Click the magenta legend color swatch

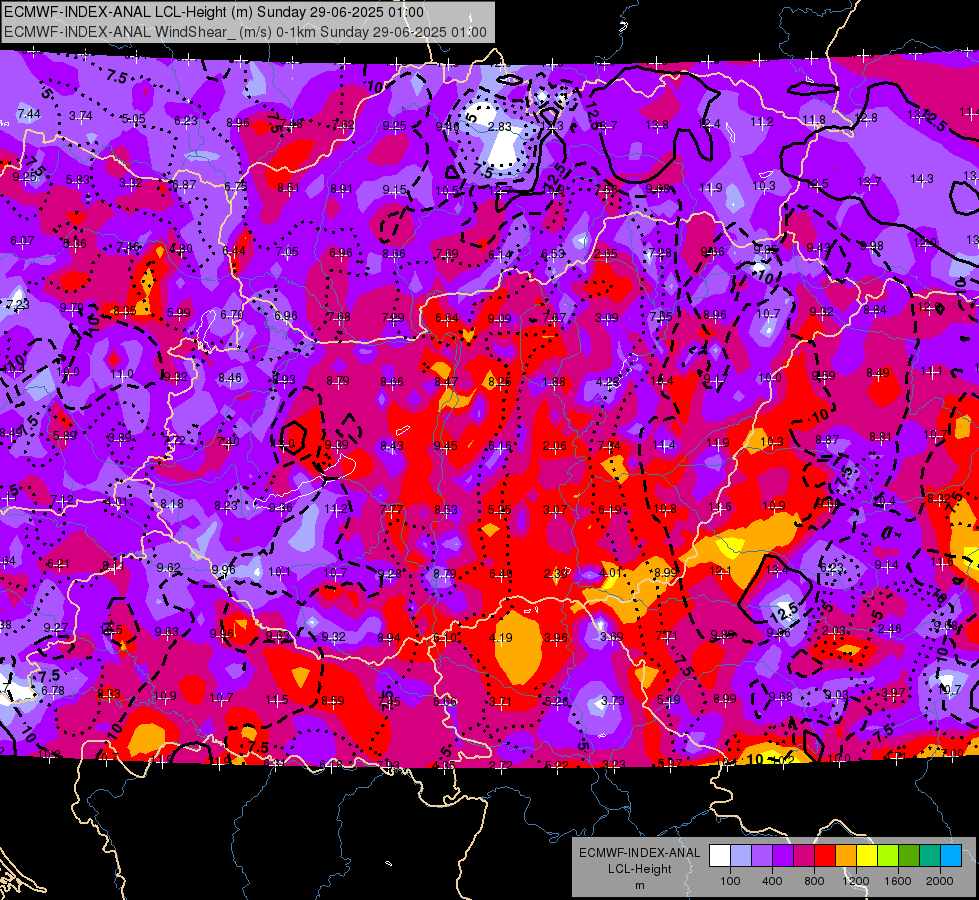point(804,856)
